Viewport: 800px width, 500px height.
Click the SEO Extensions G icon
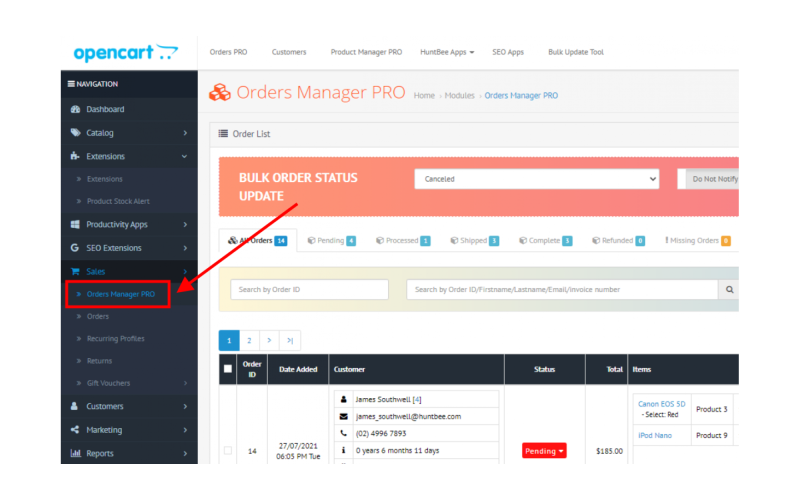75,247
